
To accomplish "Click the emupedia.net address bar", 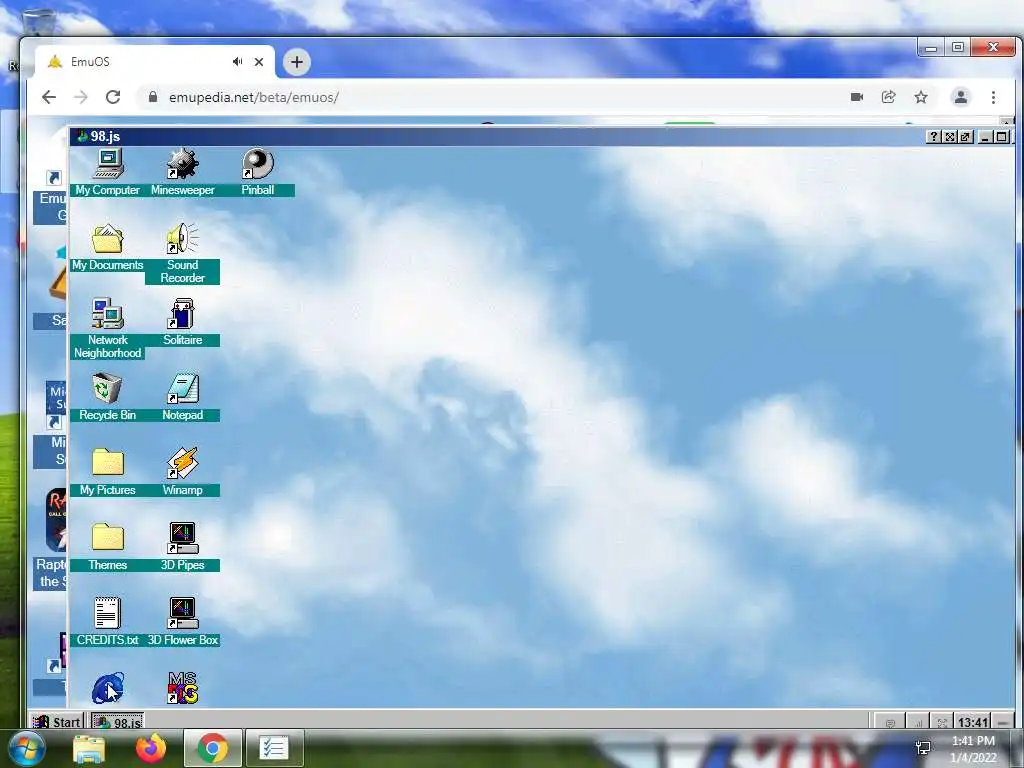I will 496,97.
